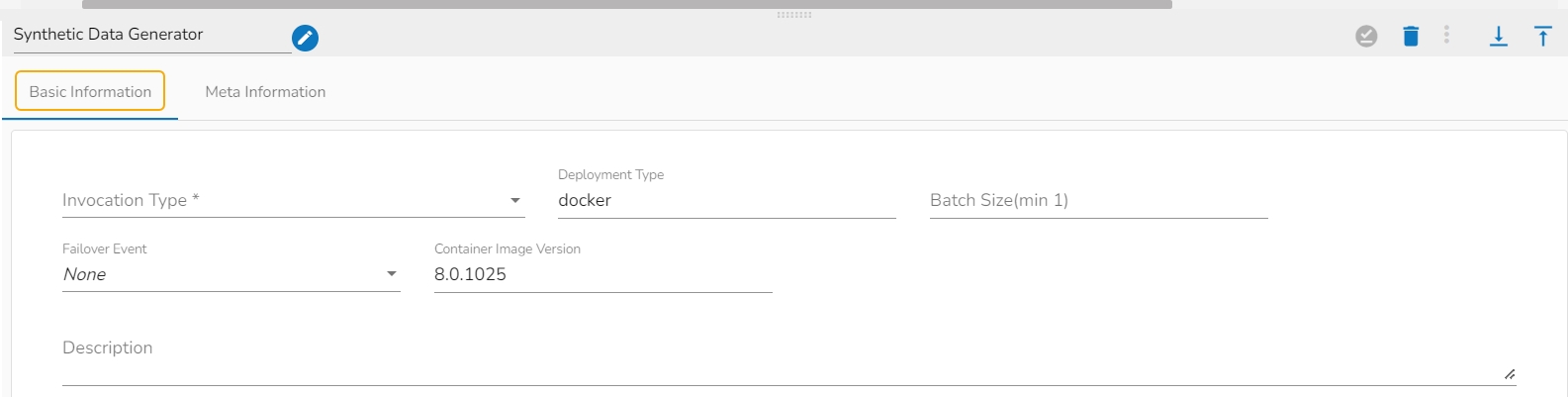
Task: Click the blue pencil edit name icon
Action: 305,38
